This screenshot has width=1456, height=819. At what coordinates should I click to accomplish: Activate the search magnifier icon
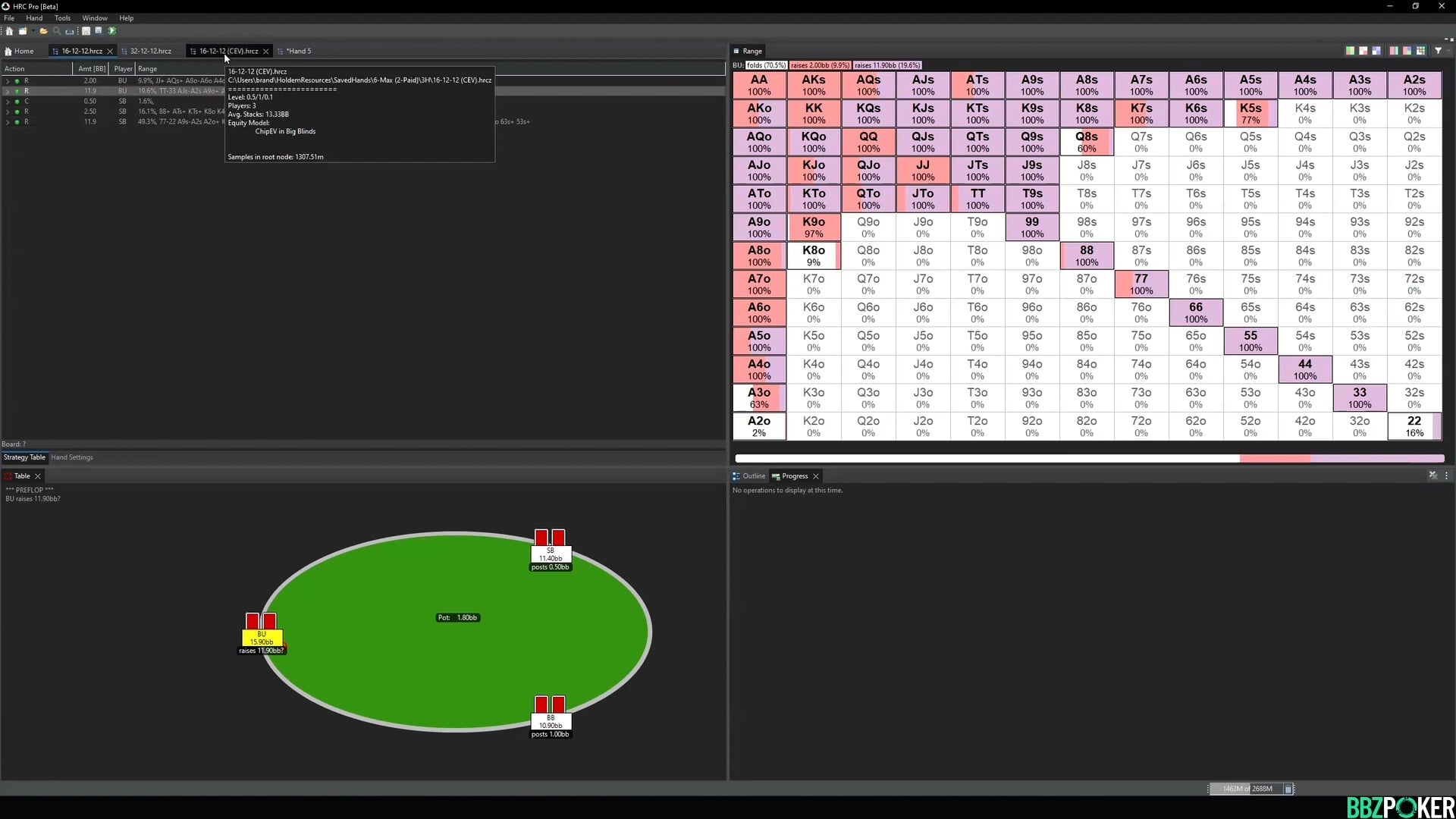point(57,31)
